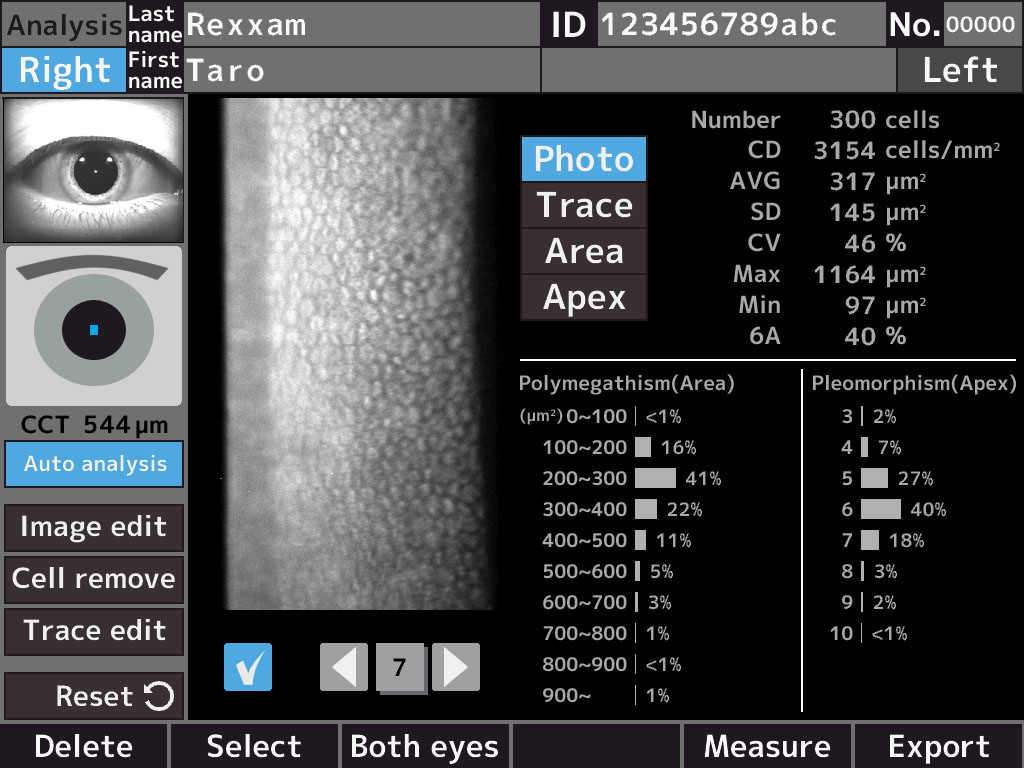Open Image edit

tap(94, 527)
